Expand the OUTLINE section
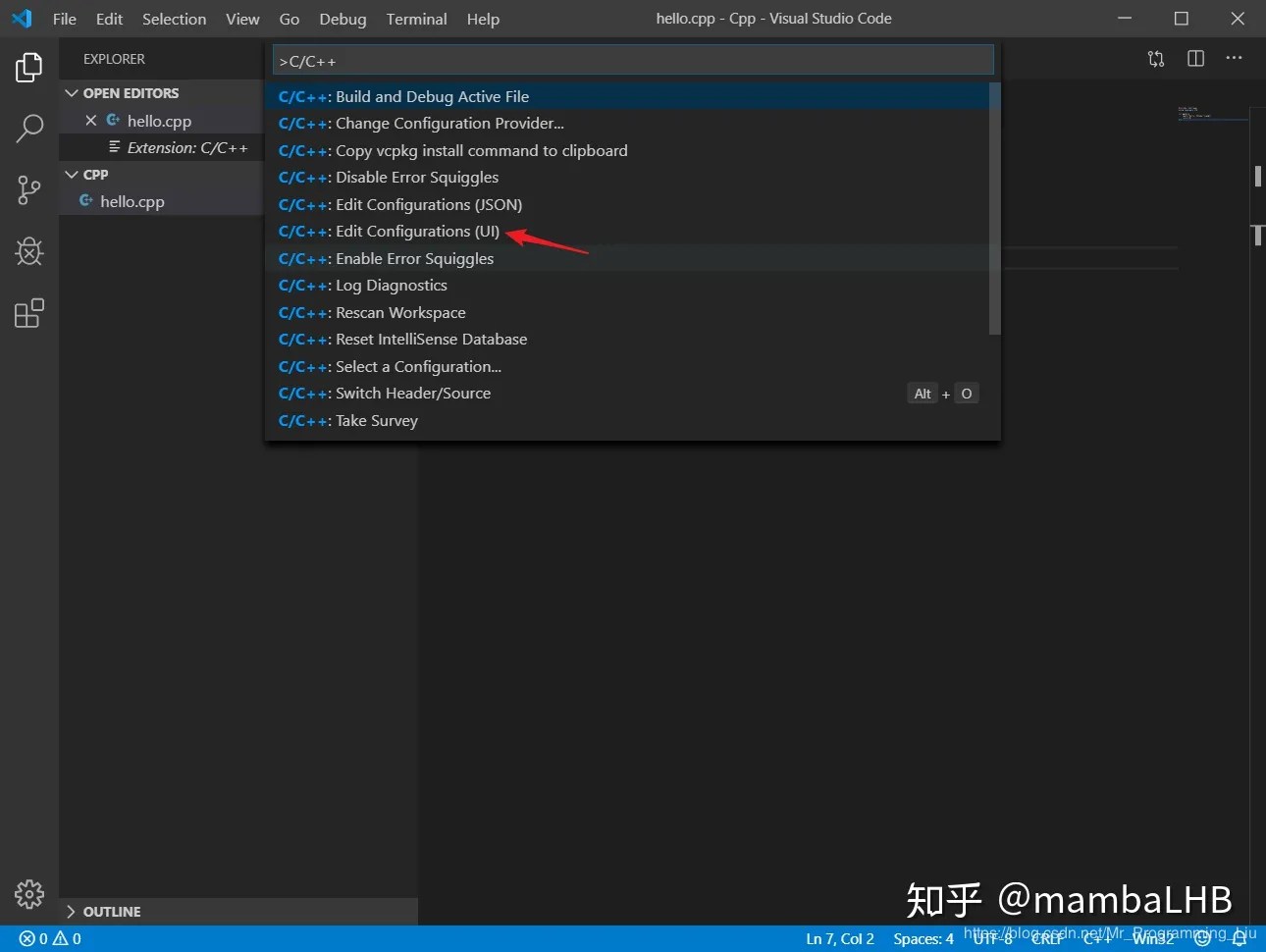 tap(71, 912)
